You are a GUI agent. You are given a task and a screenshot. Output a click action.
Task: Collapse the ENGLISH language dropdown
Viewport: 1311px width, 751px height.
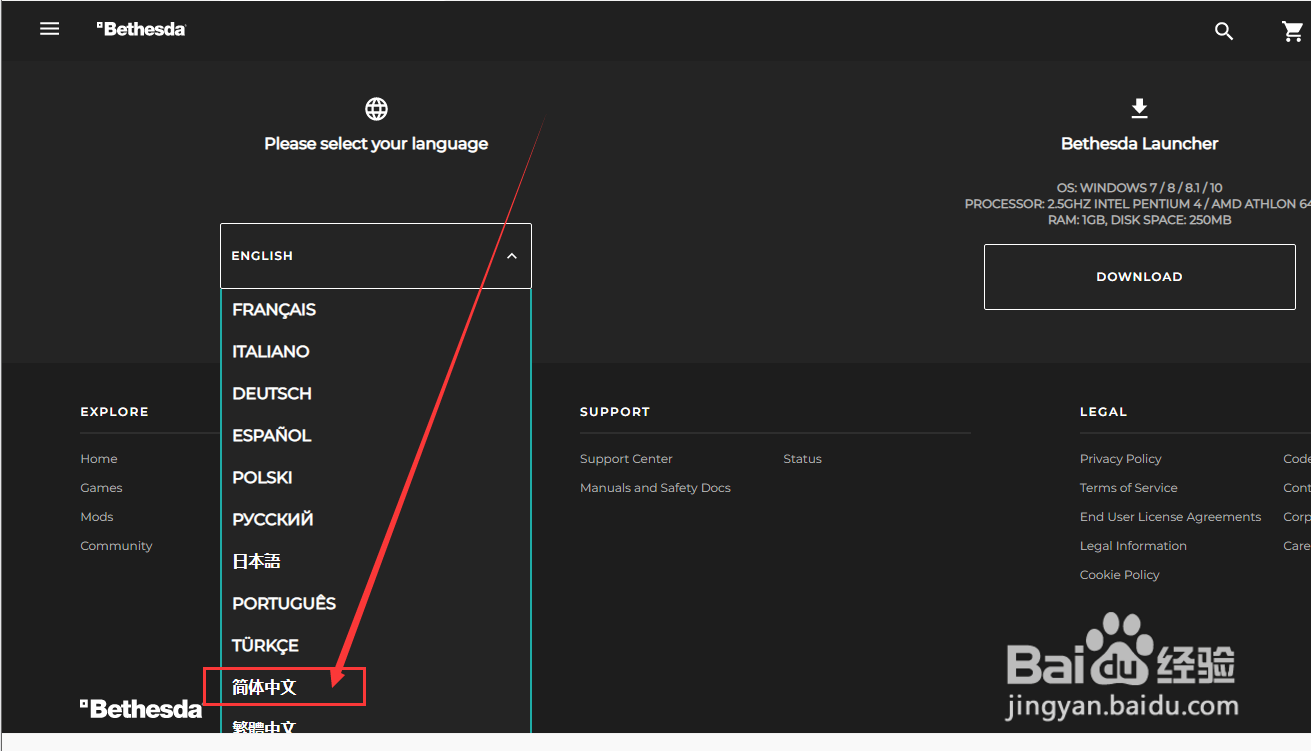[x=376, y=256]
